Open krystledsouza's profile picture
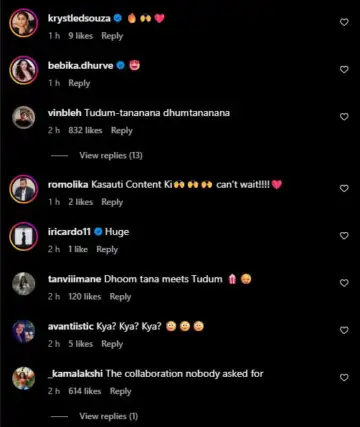The image size is (360, 427). coord(23,23)
